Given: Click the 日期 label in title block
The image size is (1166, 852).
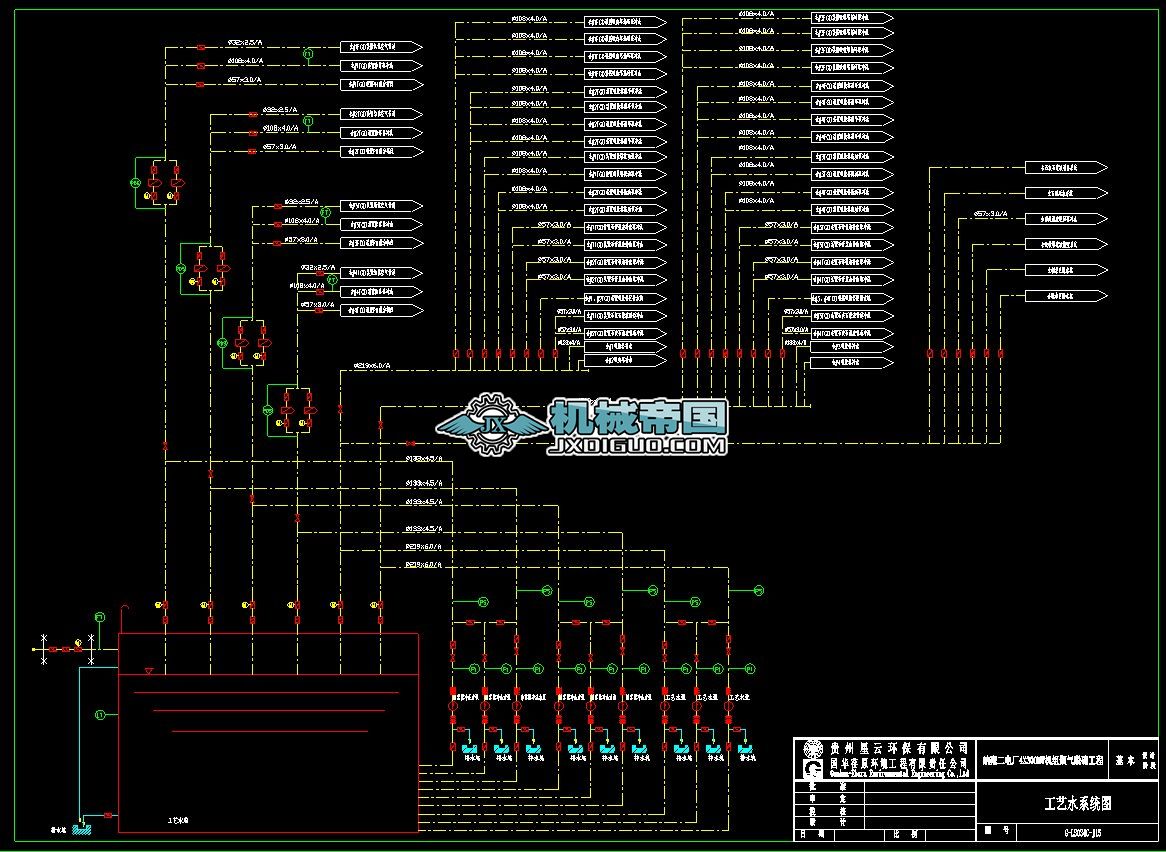Looking at the screenshot, I should [x=811, y=835].
